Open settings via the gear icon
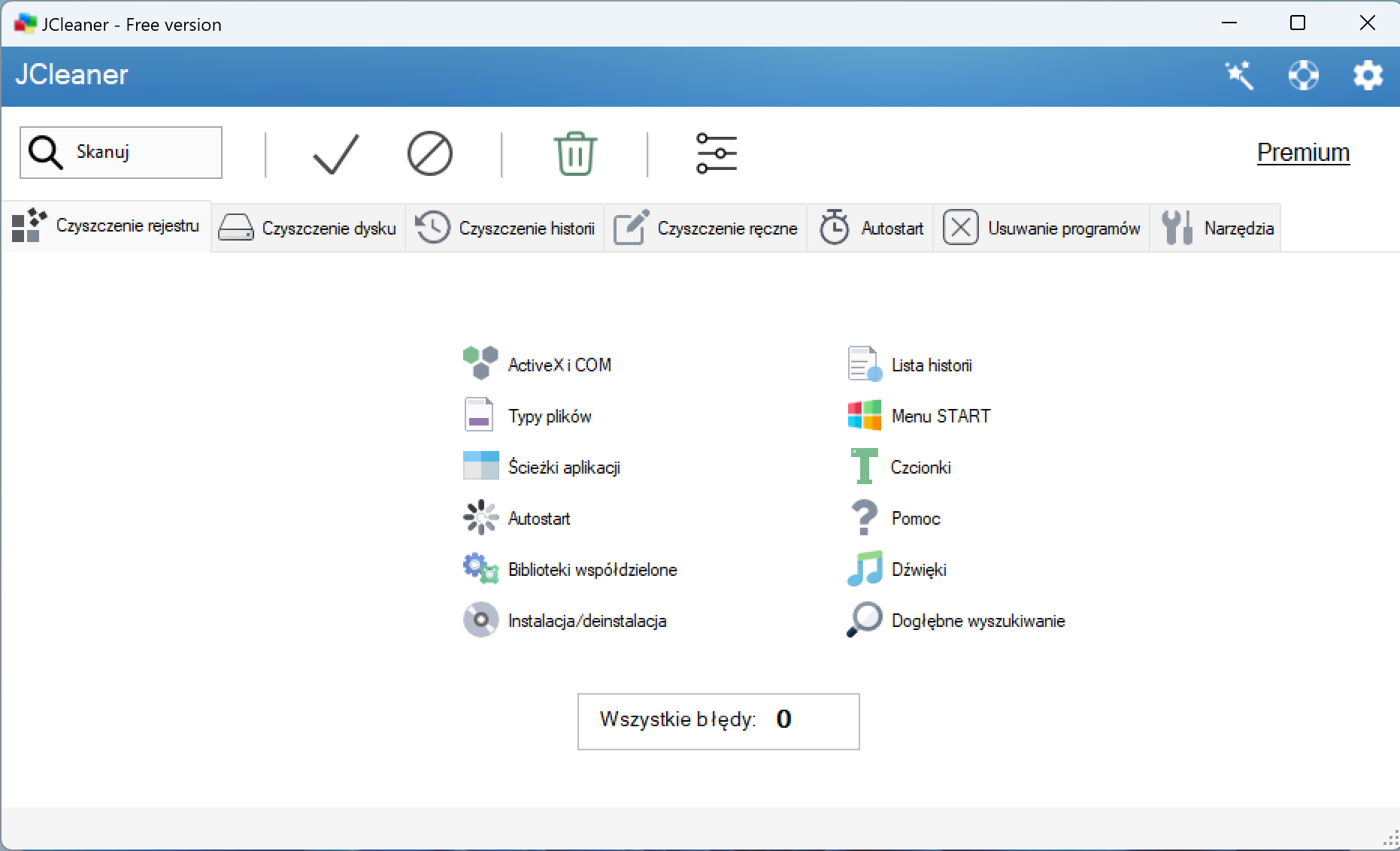This screenshot has height=851, width=1400. [1368, 75]
